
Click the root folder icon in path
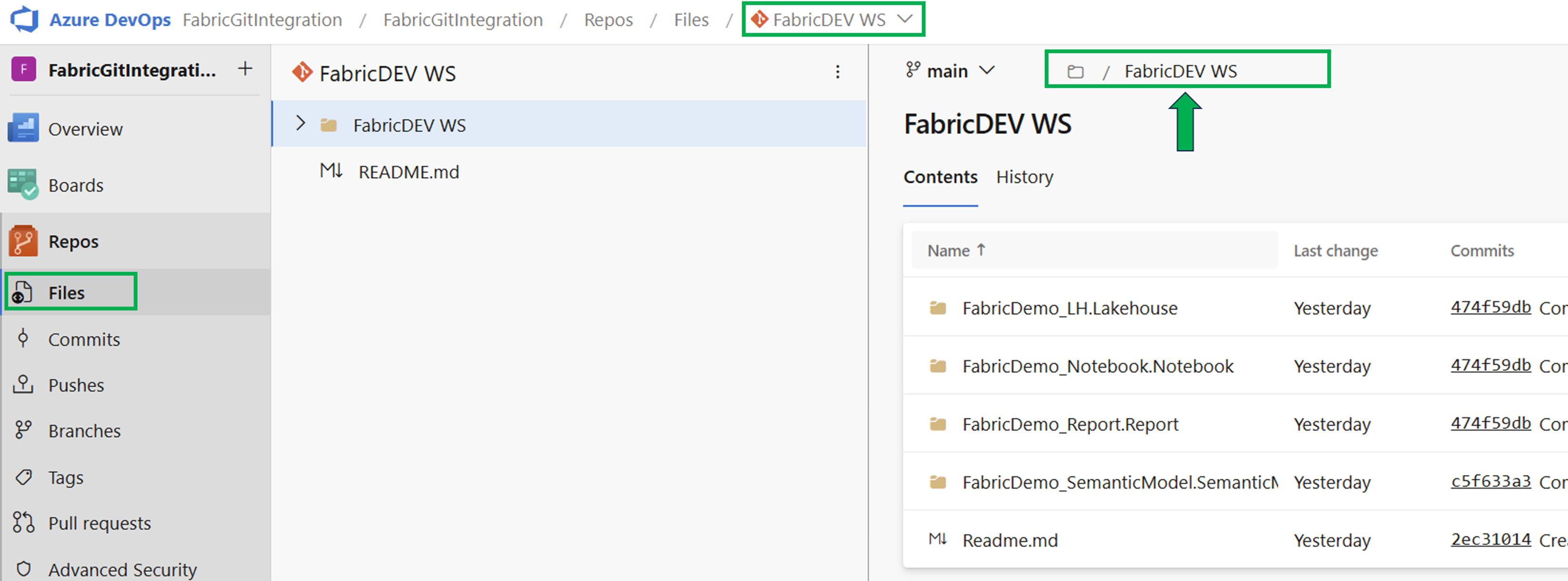(x=1075, y=71)
